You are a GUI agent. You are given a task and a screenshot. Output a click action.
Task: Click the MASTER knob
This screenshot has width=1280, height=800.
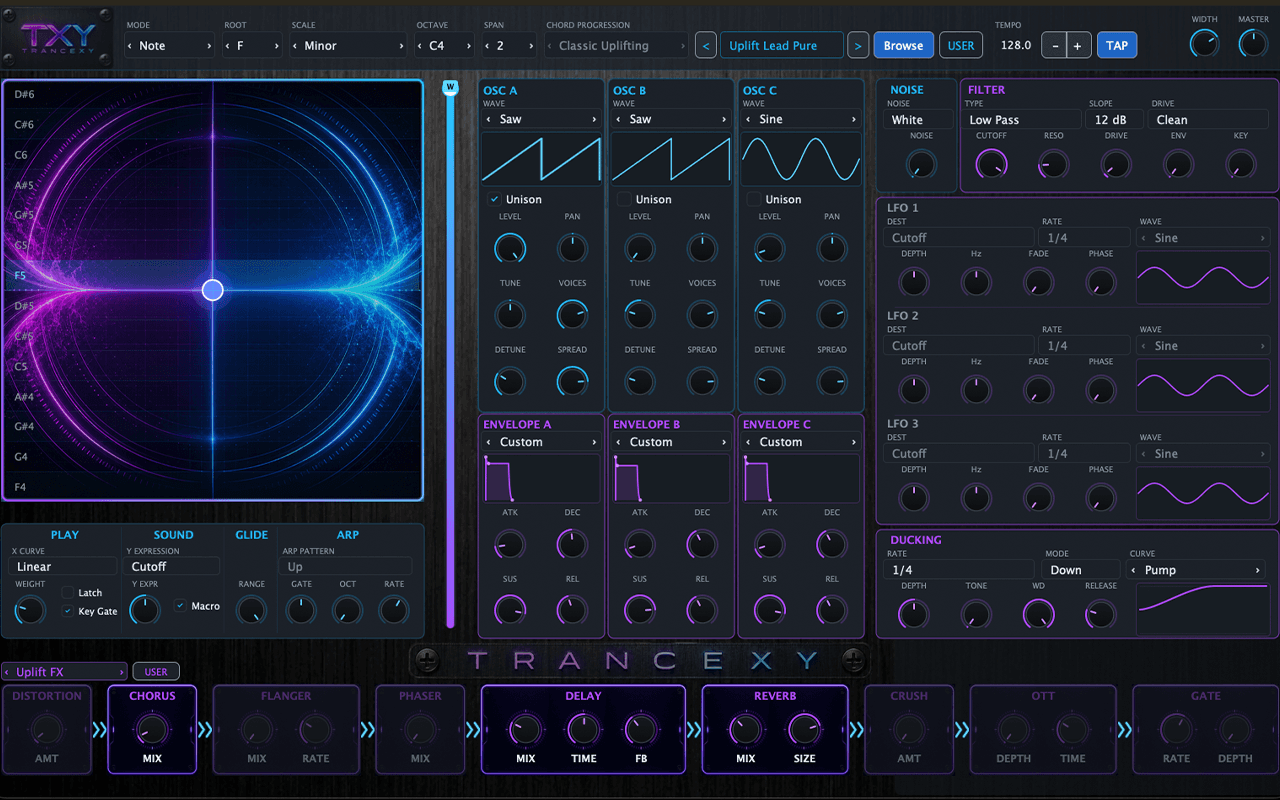1253,43
